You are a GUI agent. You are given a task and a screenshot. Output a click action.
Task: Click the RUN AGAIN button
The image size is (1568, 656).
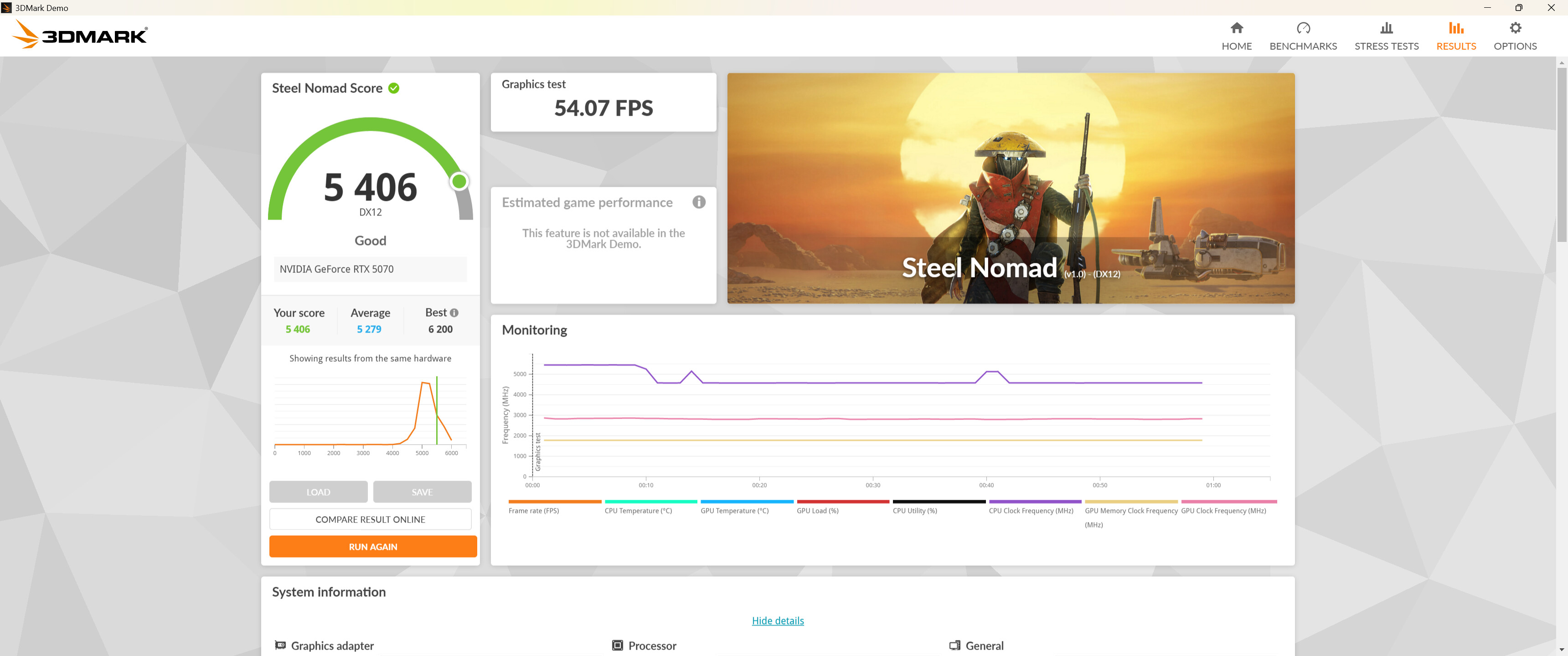pos(373,547)
